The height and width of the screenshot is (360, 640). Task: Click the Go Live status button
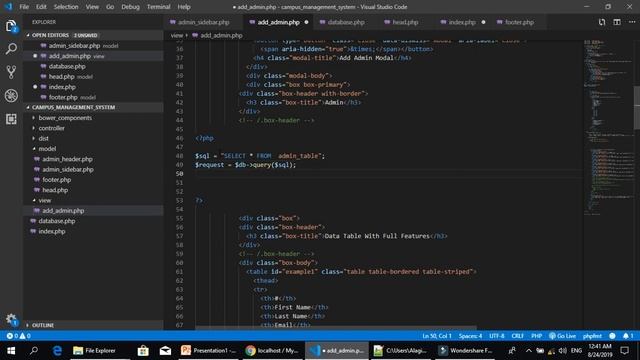pyautogui.click(x=562, y=336)
